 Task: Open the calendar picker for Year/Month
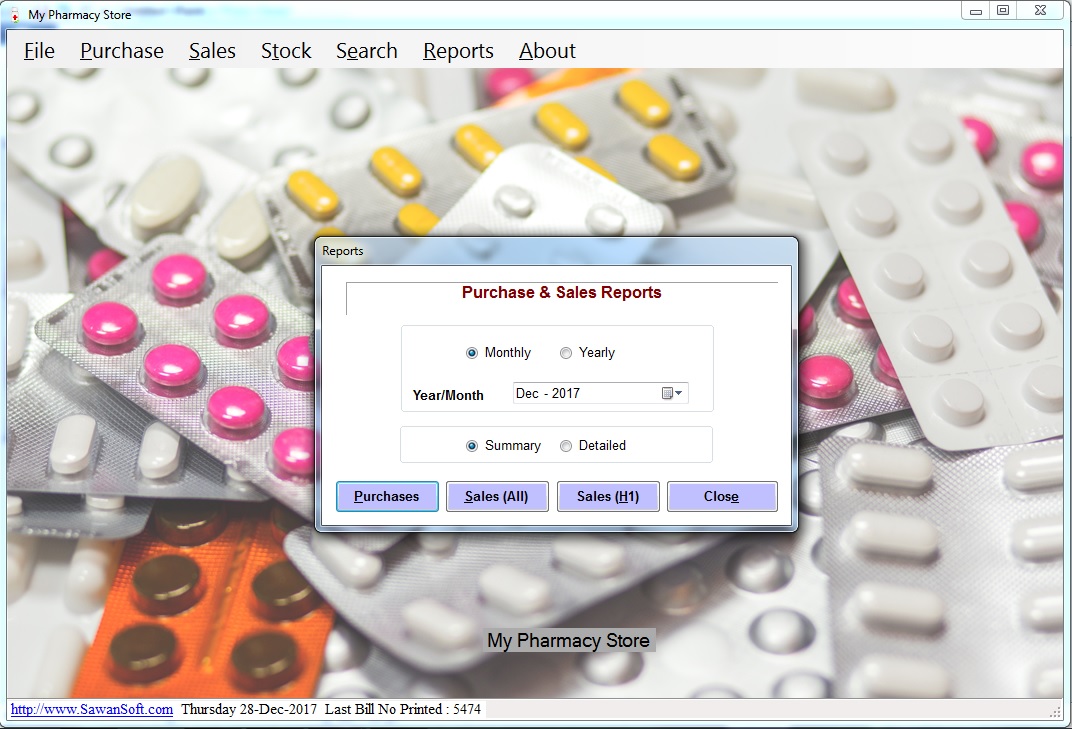coord(672,394)
